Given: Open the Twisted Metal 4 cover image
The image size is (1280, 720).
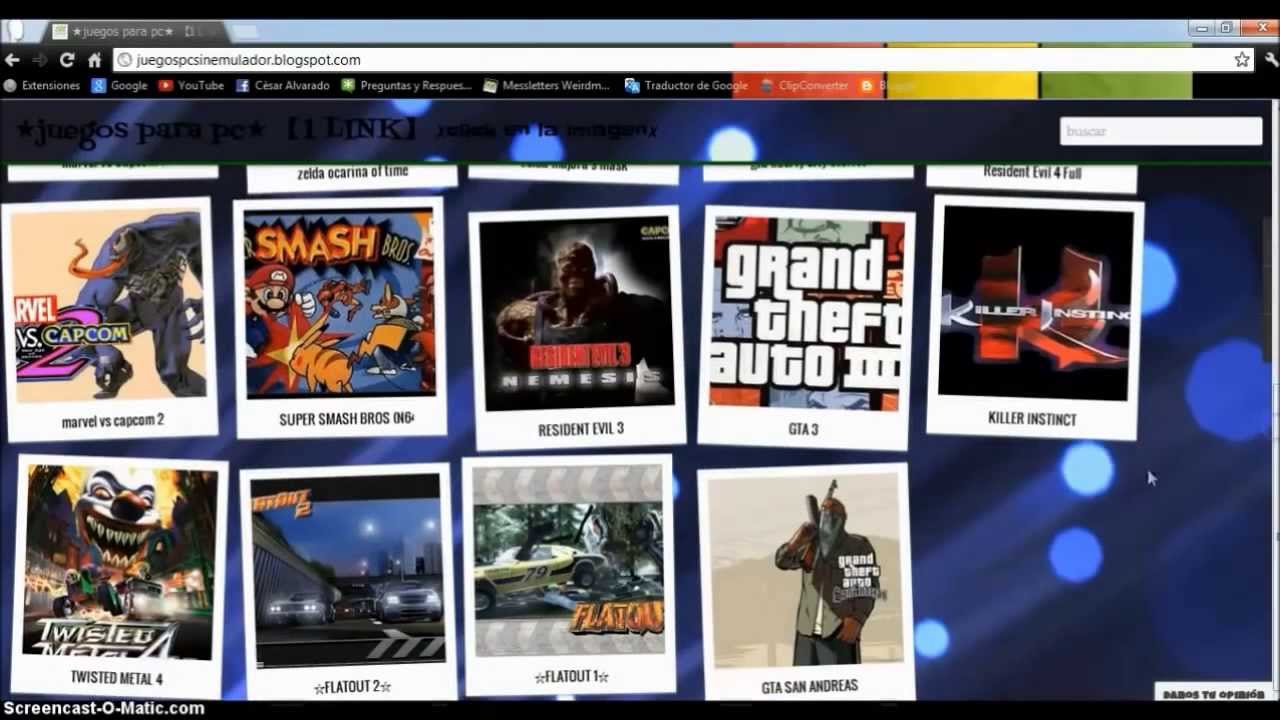Looking at the screenshot, I should (x=120, y=562).
